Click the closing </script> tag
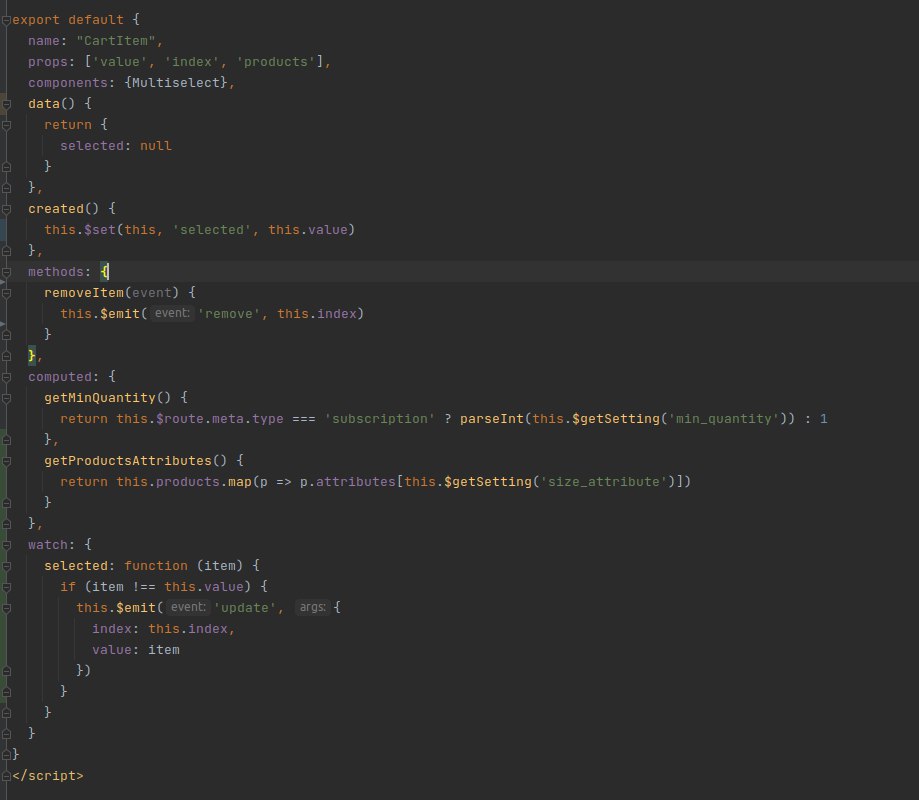 (x=47, y=776)
